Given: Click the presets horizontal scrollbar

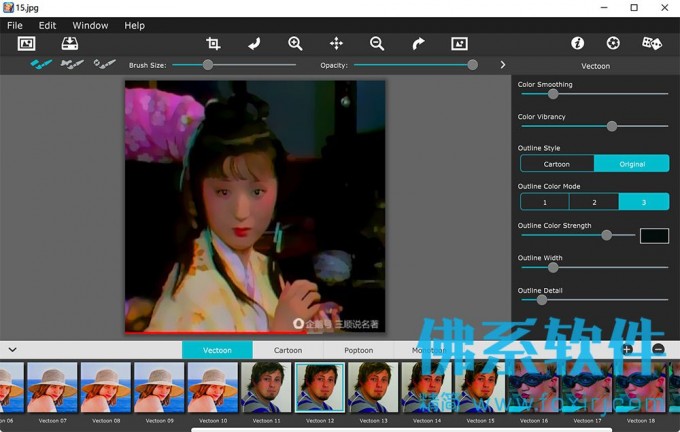Looking at the screenshot, I should [x=402, y=430].
